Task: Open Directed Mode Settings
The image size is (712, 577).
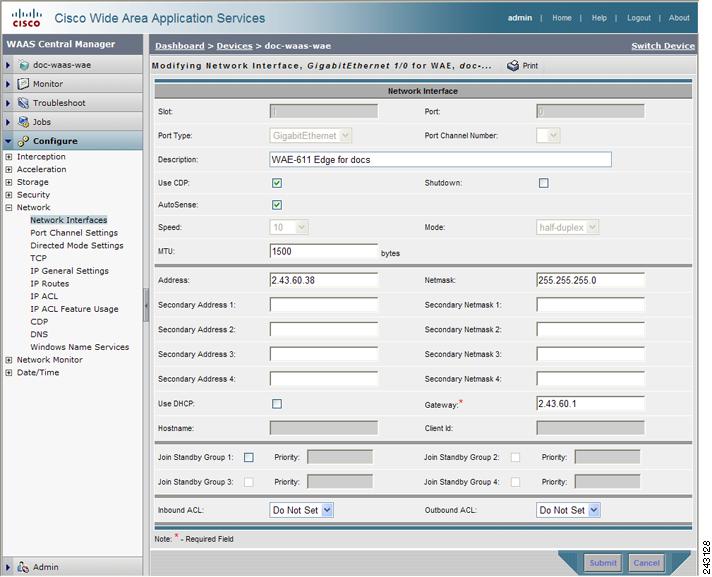Action: coord(77,246)
